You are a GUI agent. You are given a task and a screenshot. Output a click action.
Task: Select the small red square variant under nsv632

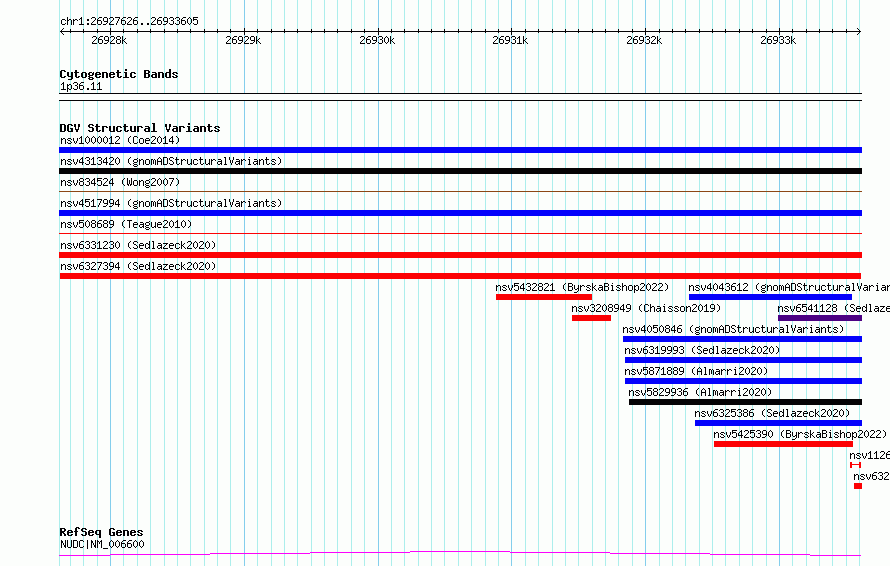pyautogui.click(x=858, y=486)
